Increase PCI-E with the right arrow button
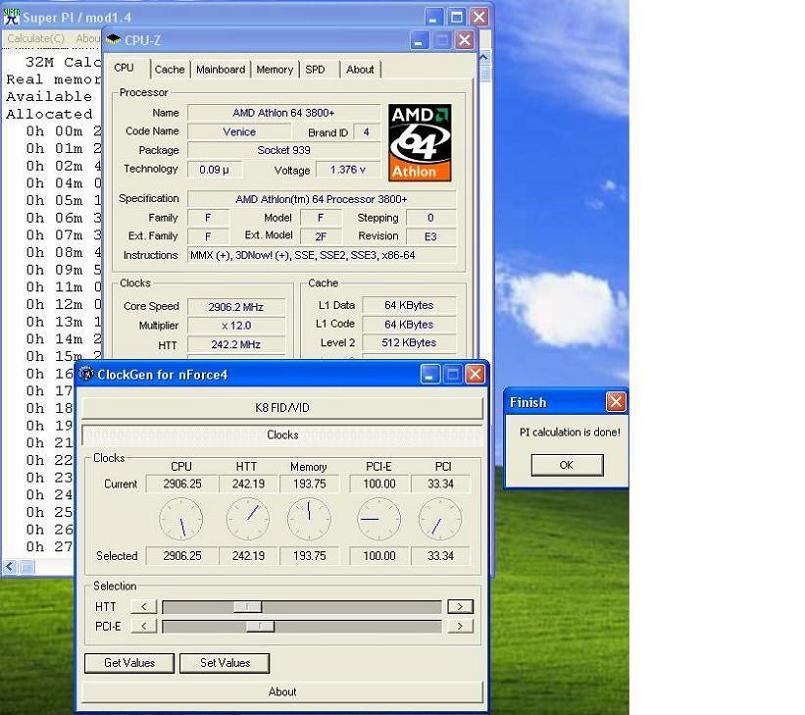The width and height of the screenshot is (805, 715). point(460,626)
